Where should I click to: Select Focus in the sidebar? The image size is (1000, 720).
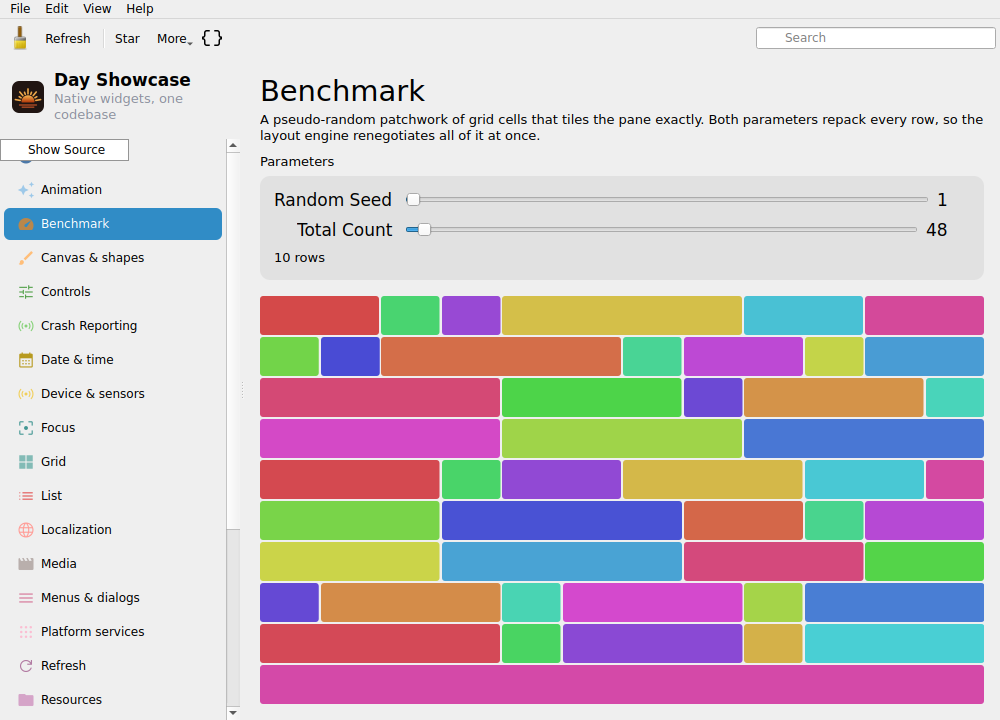coord(113,428)
